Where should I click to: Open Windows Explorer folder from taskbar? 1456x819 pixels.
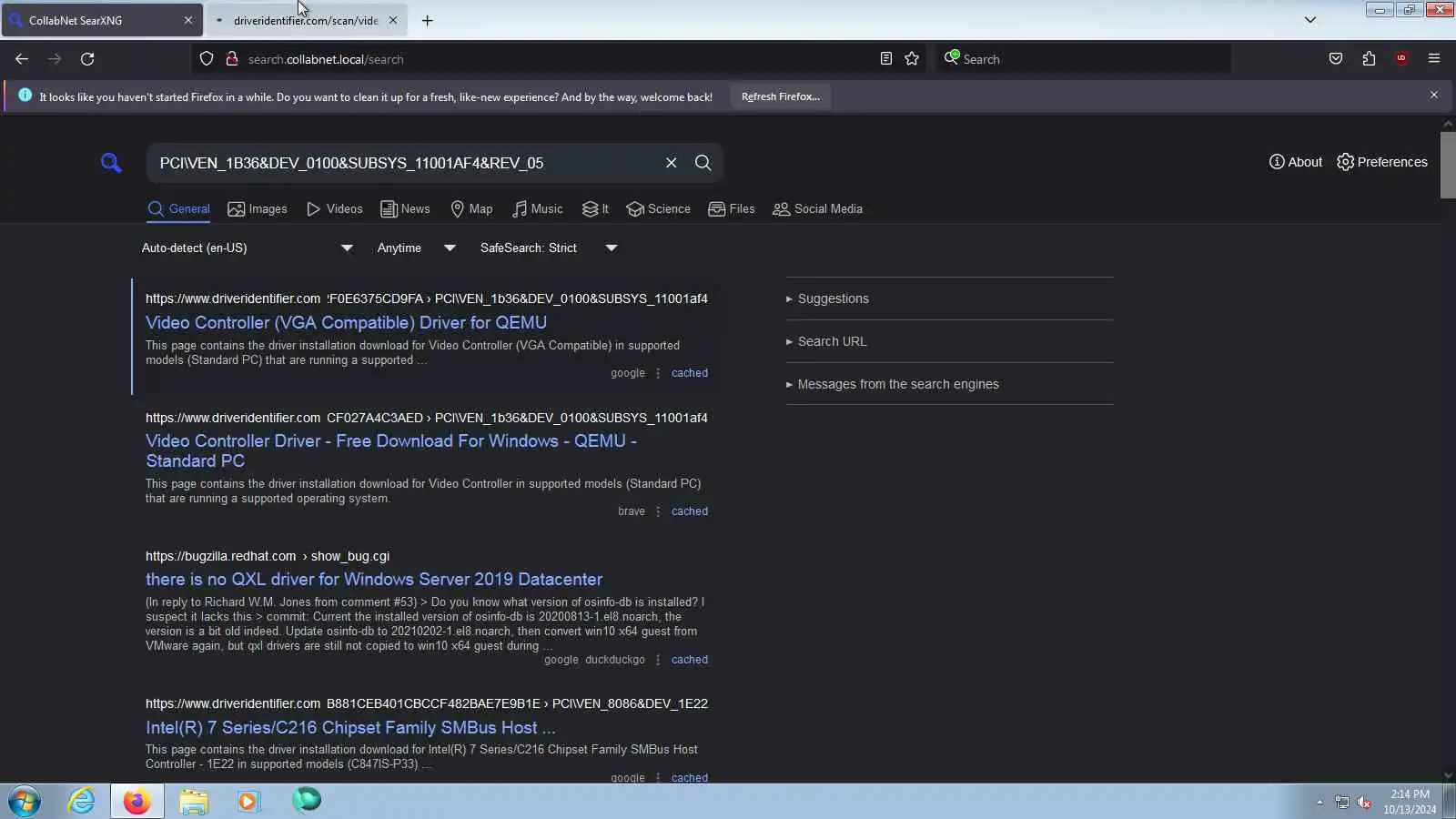pyautogui.click(x=194, y=801)
